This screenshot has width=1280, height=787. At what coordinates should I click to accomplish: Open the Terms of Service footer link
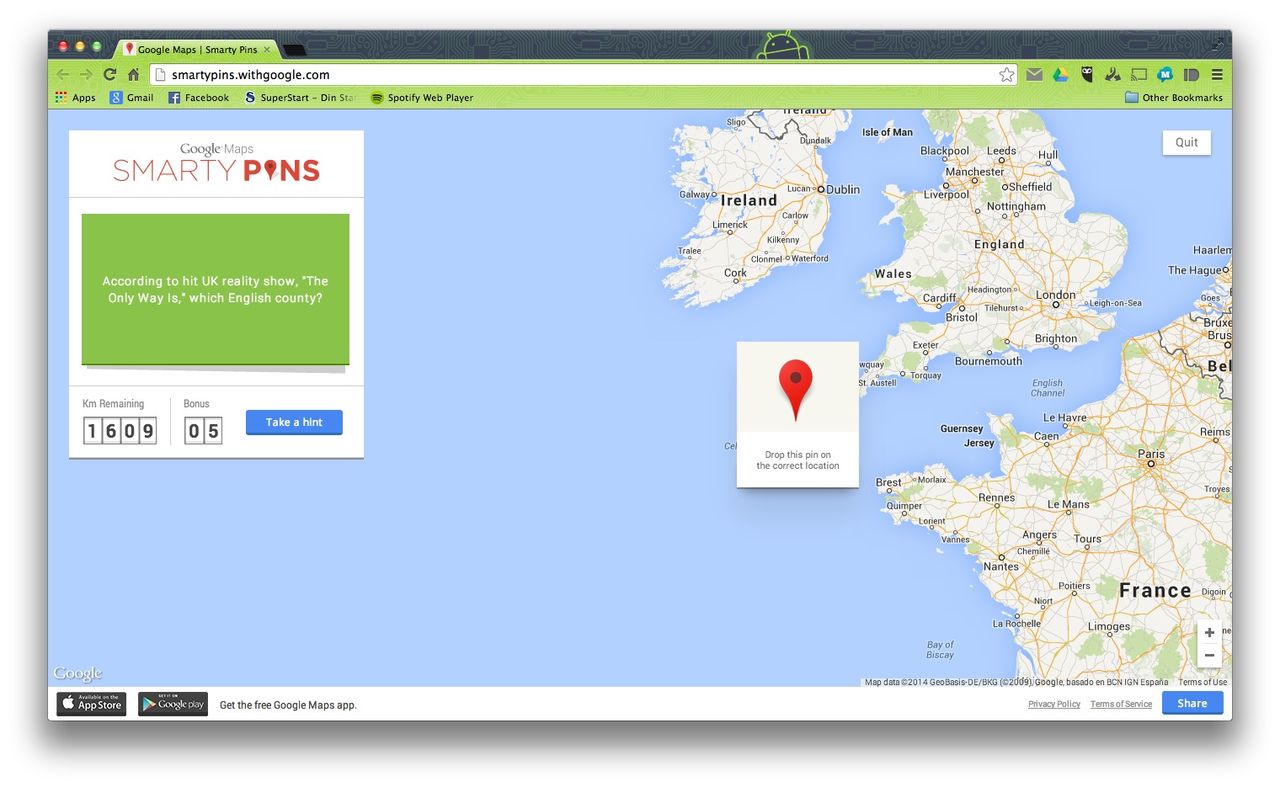coord(1121,704)
